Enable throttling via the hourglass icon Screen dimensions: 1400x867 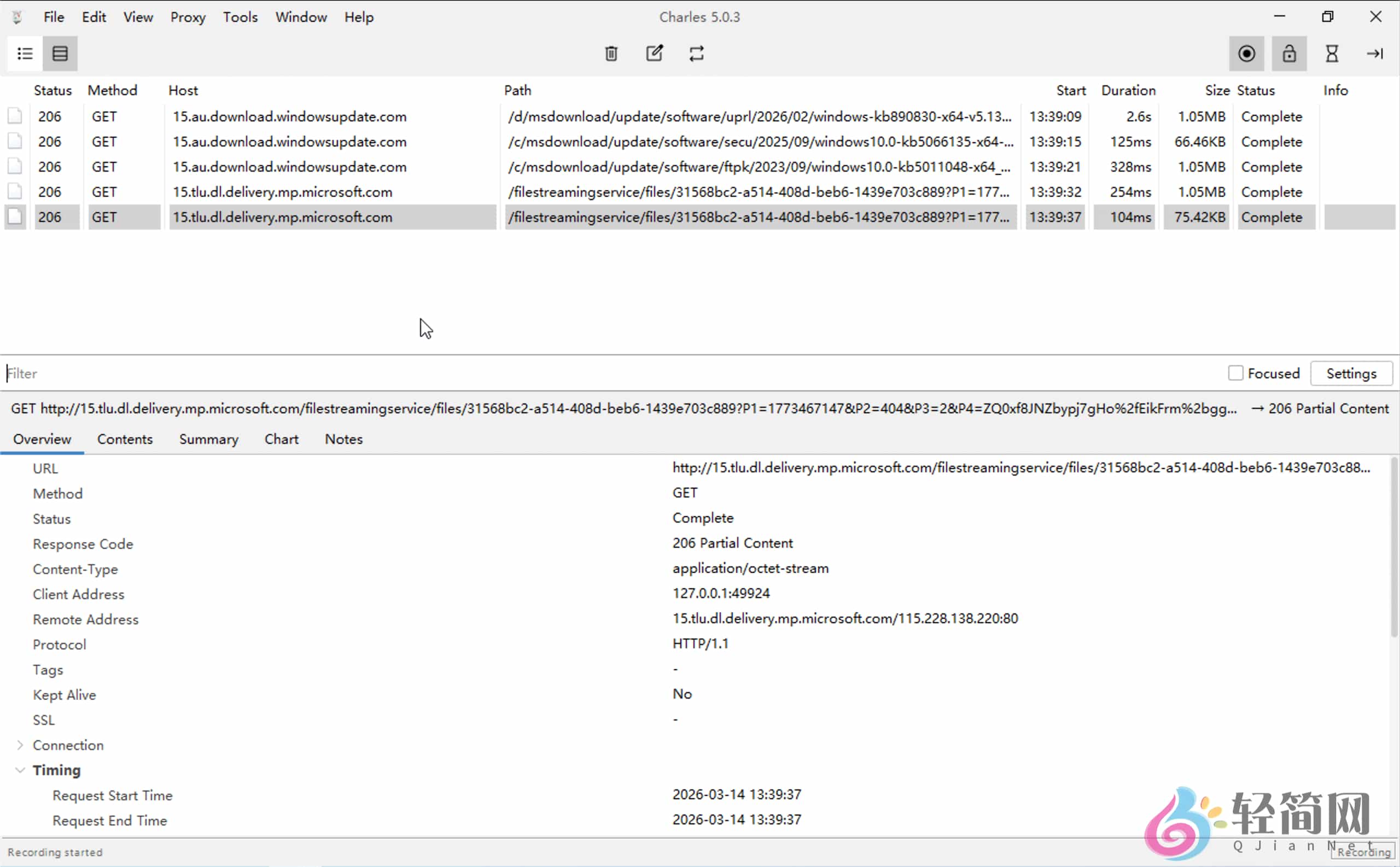(x=1331, y=54)
